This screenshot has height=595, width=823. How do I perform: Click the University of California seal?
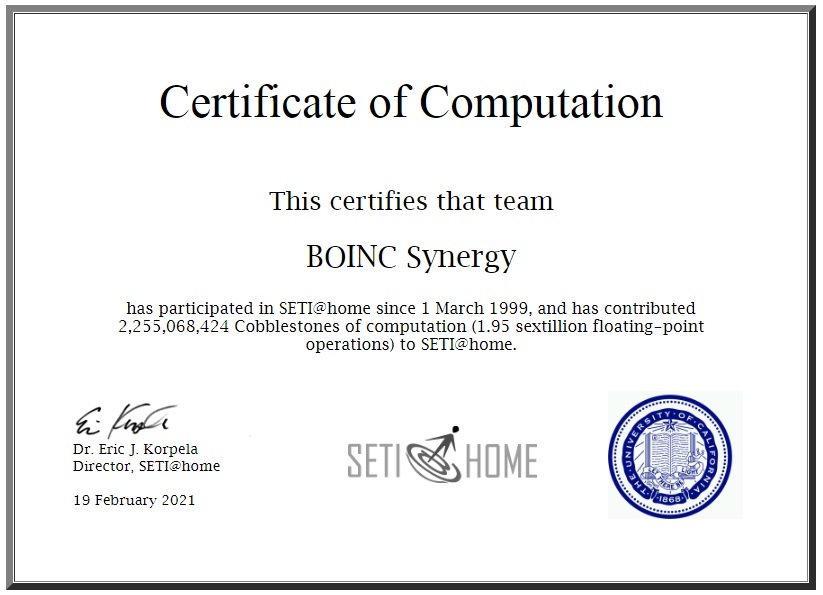coord(670,455)
